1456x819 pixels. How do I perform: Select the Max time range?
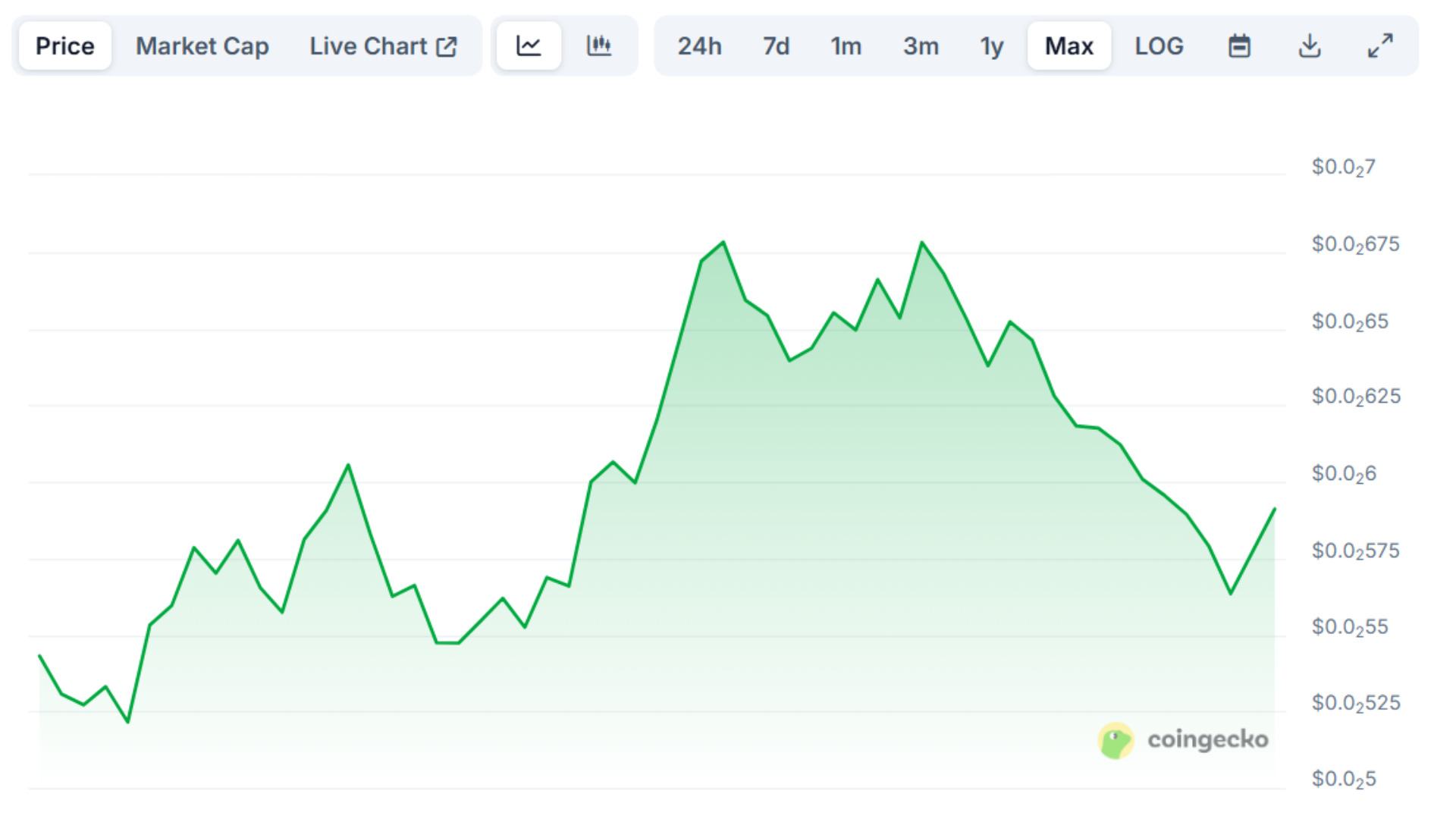pos(1068,46)
